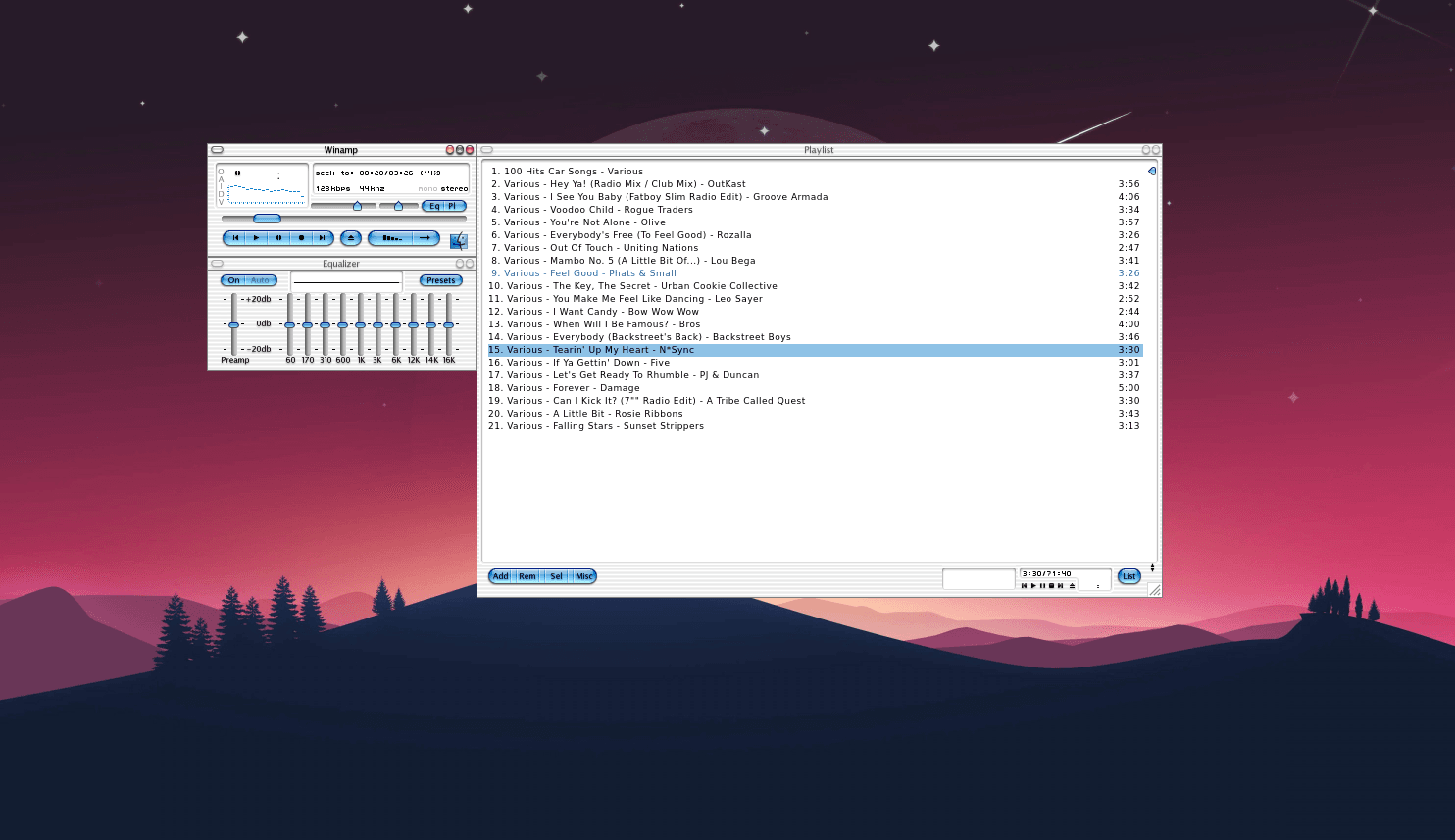The height and width of the screenshot is (840, 1455).
Task: Select track 11 You Make Me Feel Like Dancing
Action: click(x=815, y=299)
